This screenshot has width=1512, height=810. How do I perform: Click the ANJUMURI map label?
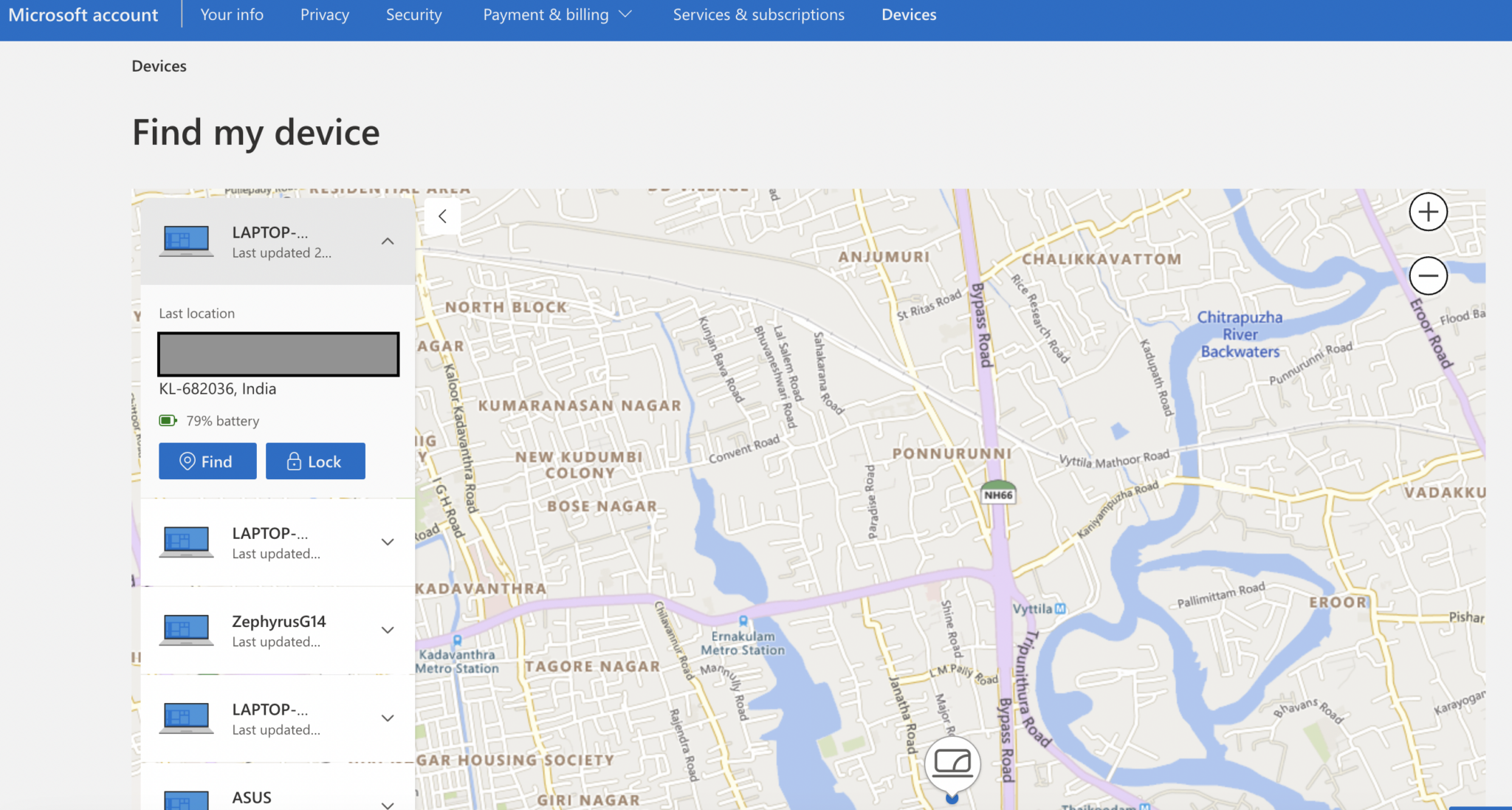click(x=884, y=257)
